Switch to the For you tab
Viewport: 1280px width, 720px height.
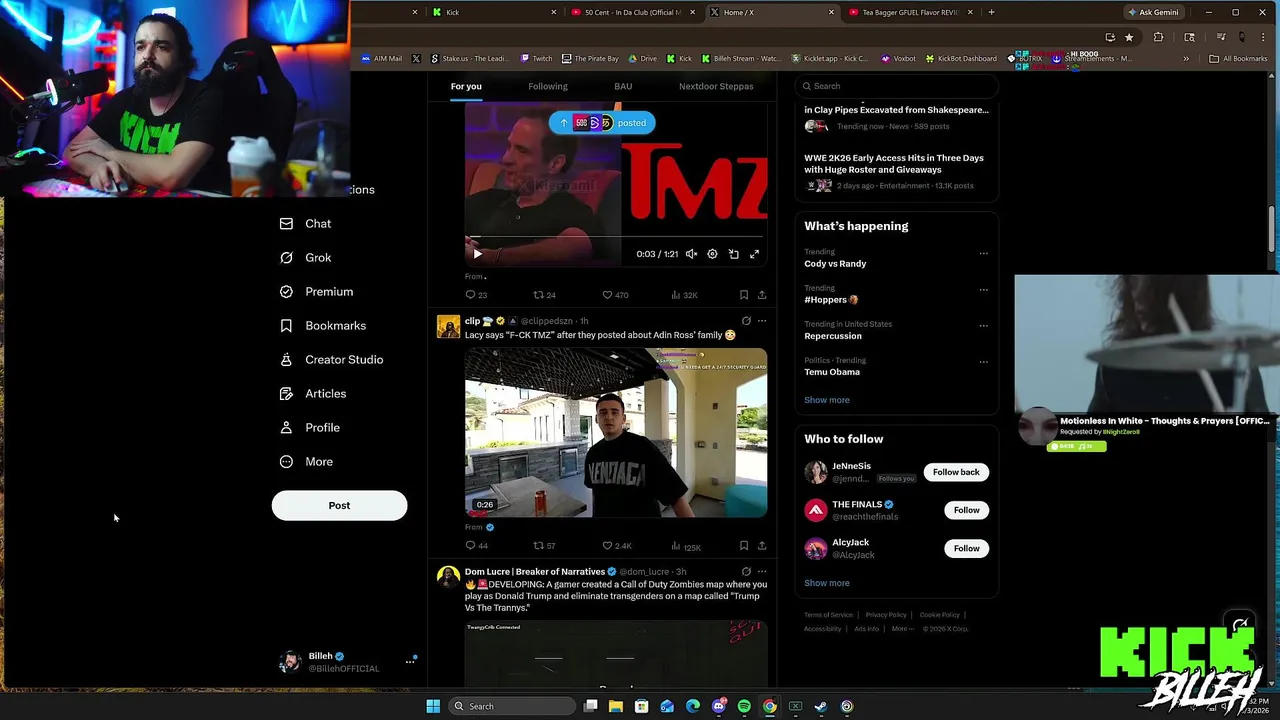pyautogui.click(x=466, y=86)
